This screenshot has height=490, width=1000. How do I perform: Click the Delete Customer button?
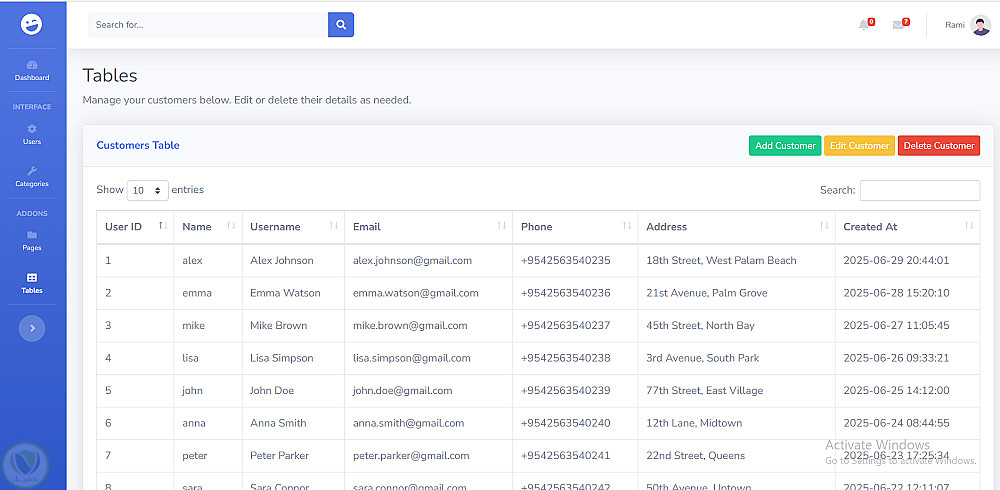coord(939,145)
